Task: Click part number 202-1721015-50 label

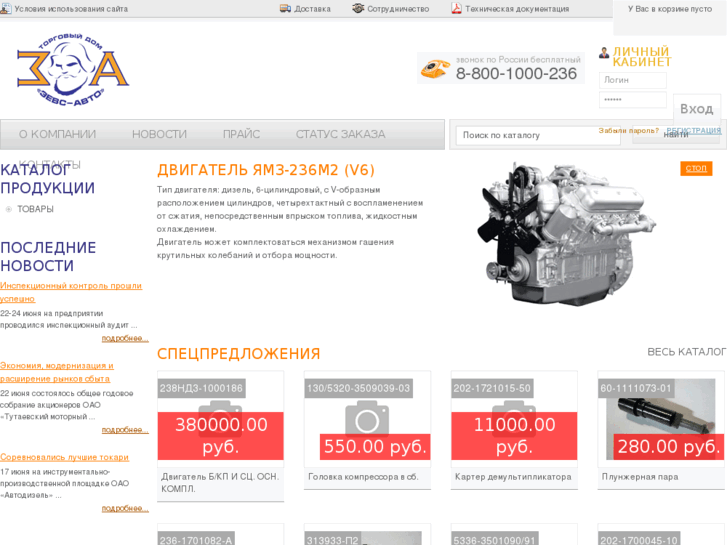Action: [x=492, y=388]
